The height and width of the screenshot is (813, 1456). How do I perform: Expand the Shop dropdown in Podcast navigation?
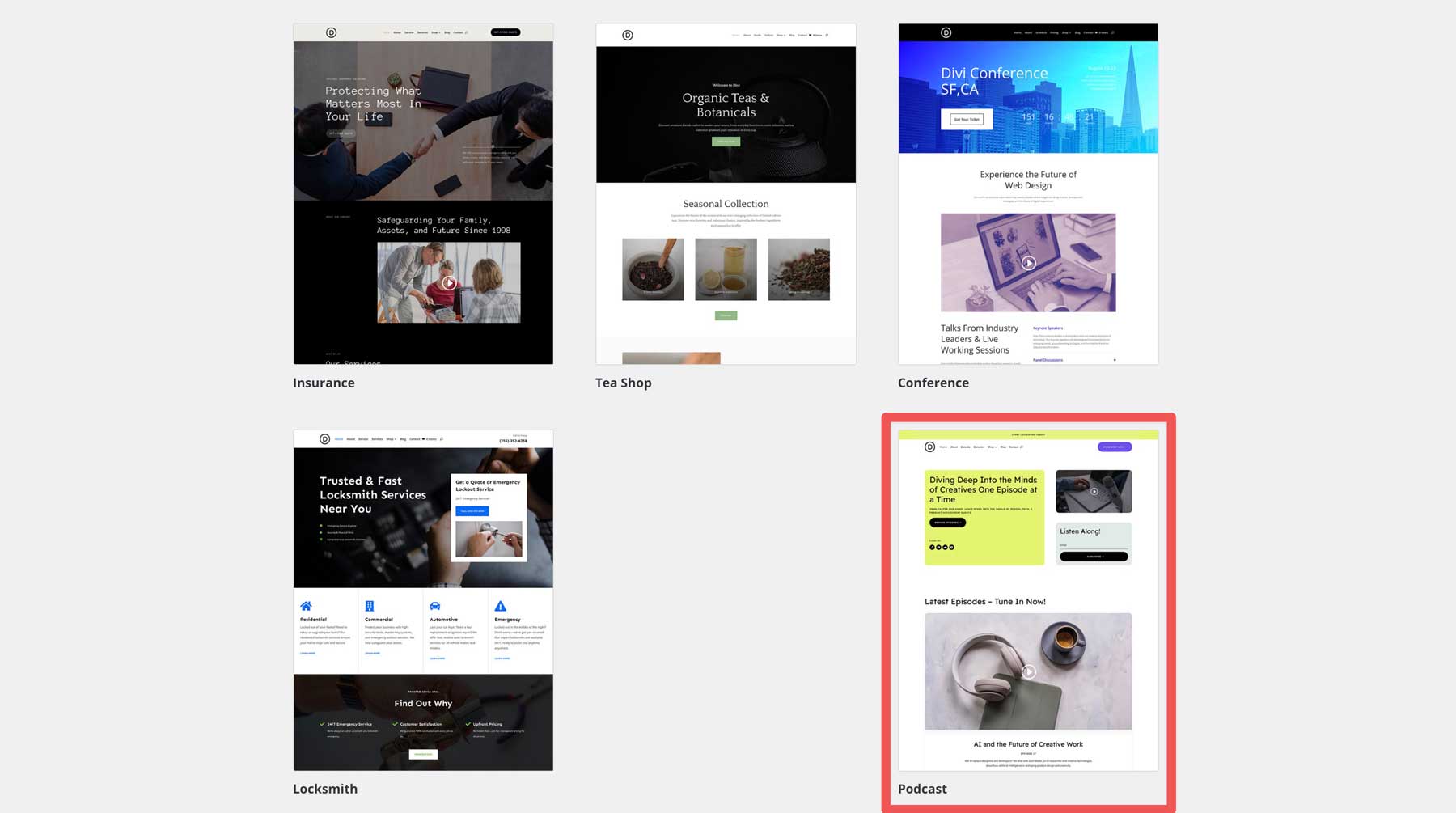[992, 447]
